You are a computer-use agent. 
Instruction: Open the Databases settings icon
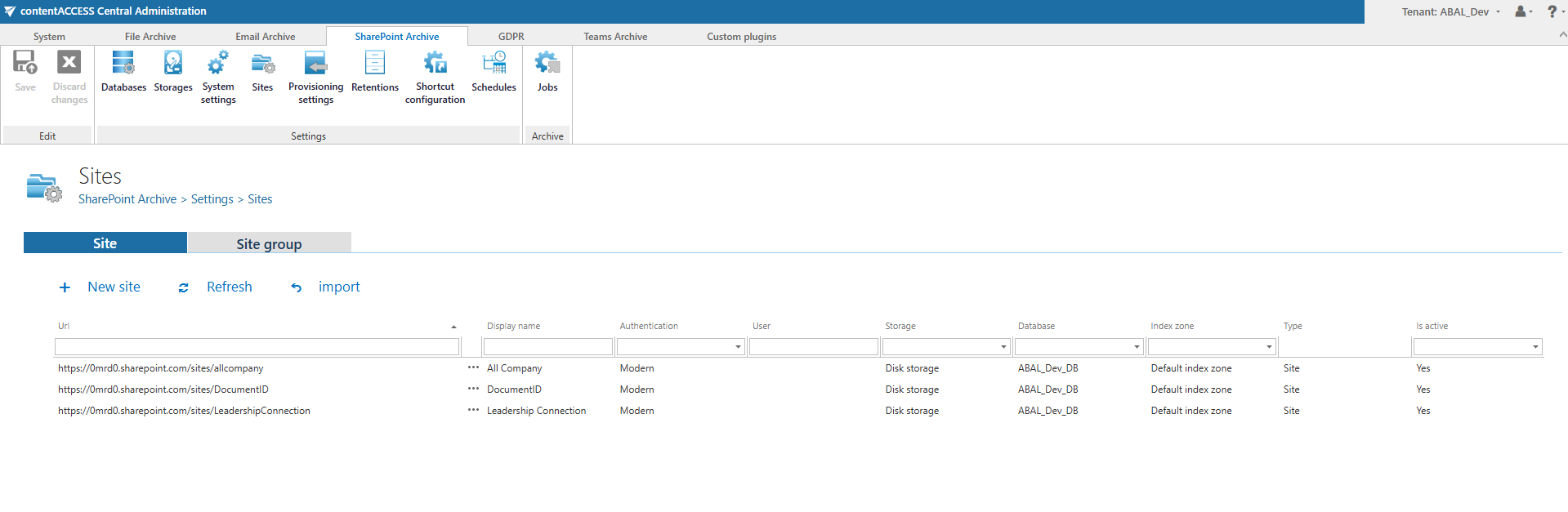click(123, 62)
